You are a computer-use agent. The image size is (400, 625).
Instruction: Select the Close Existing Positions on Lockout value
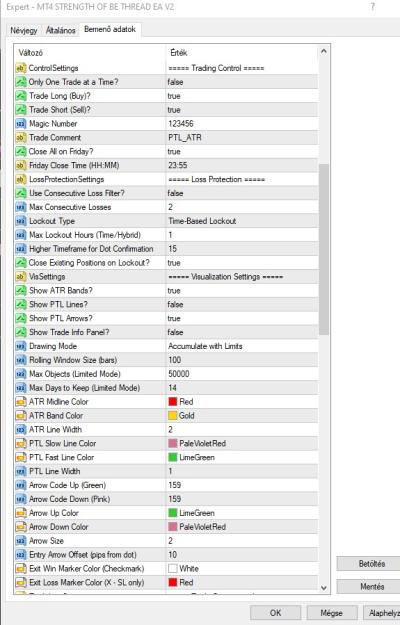(x=174, y=263)
